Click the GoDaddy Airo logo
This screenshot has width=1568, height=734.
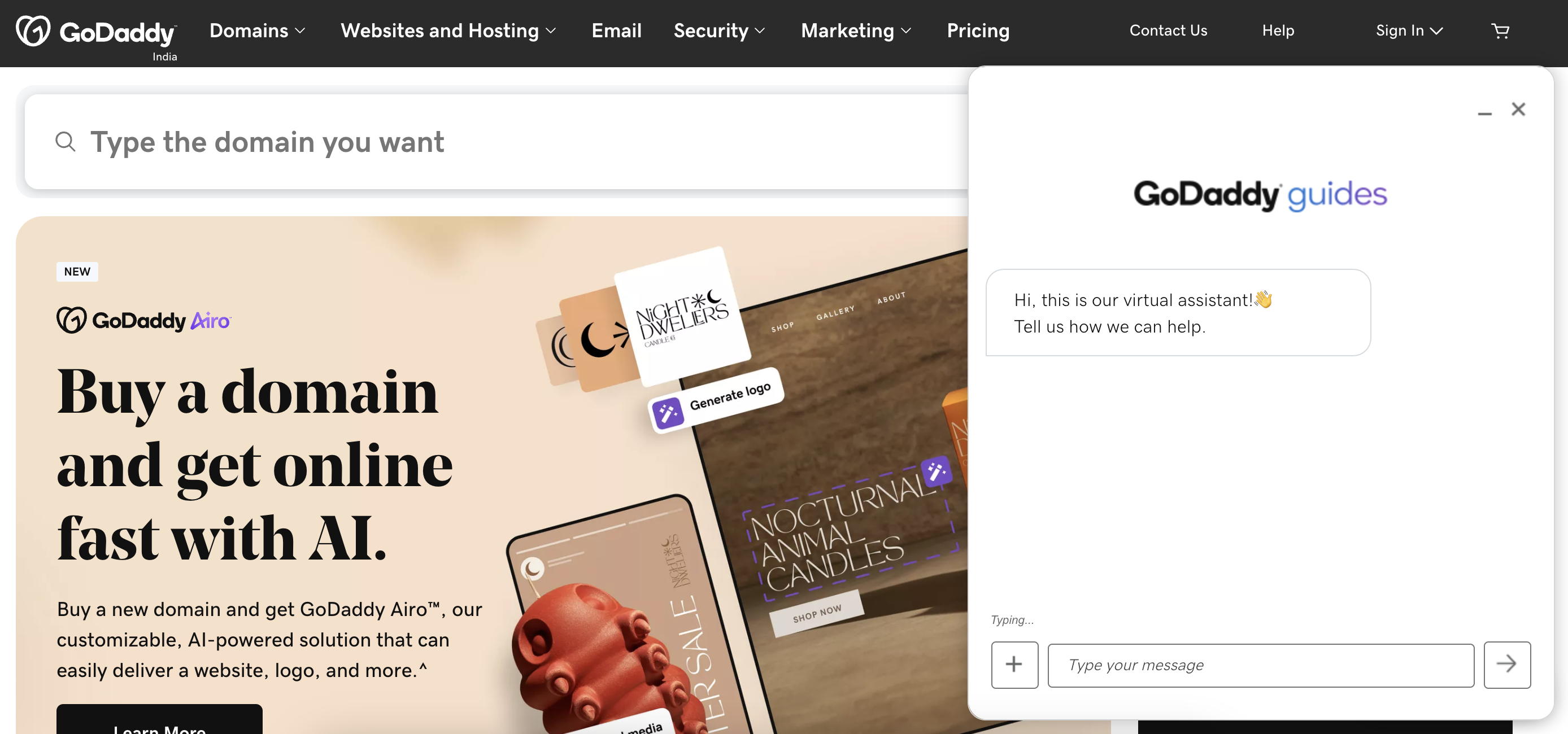(143, 320)
